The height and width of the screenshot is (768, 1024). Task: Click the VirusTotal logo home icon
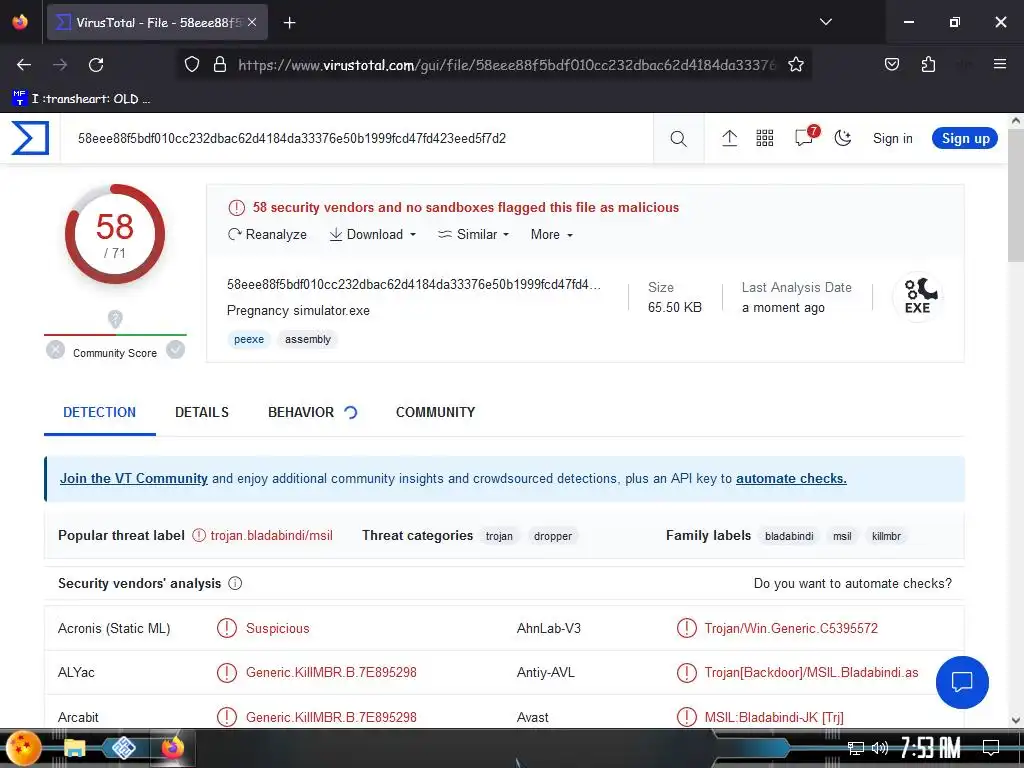30,138
